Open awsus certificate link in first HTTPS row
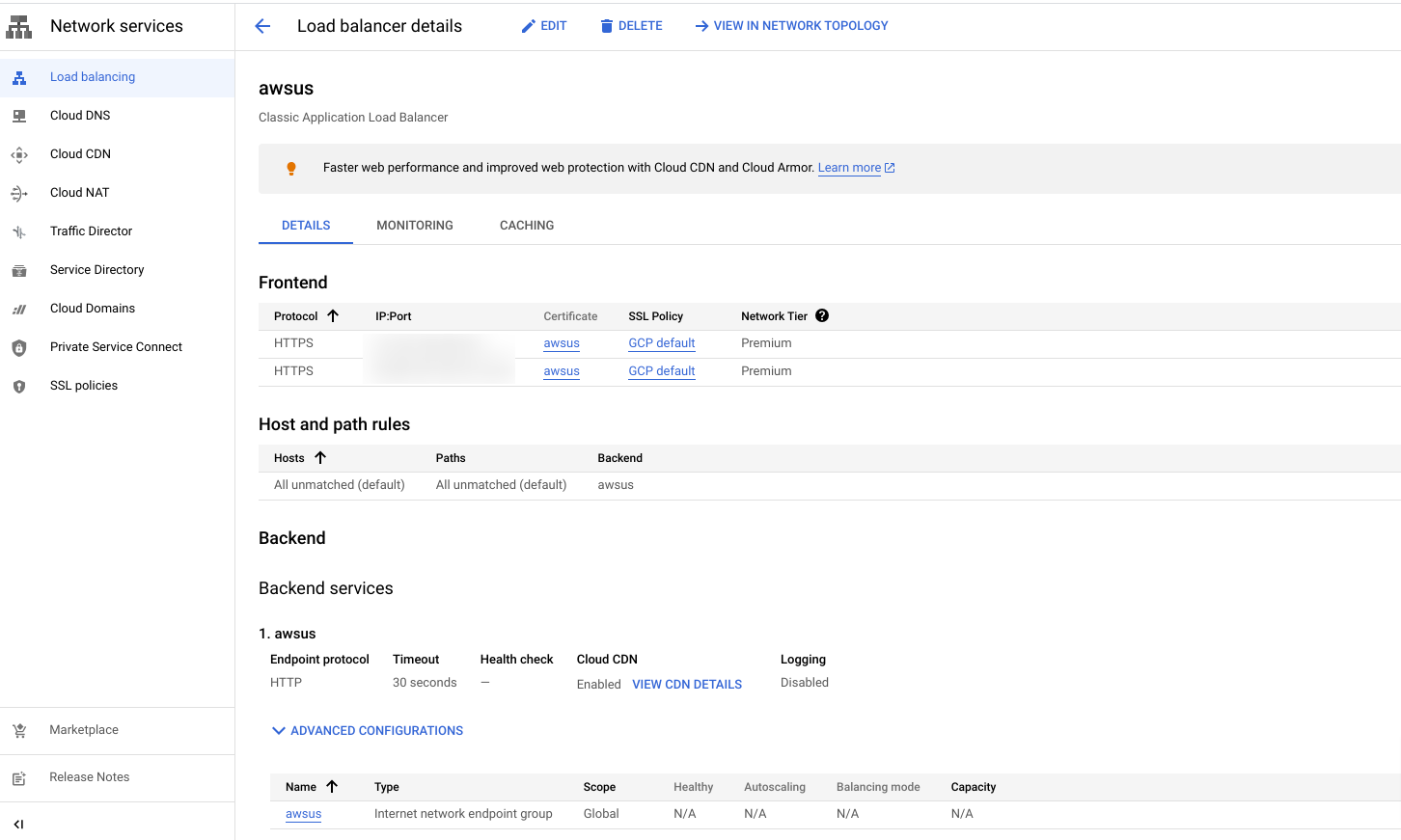 tap(562, 343)
